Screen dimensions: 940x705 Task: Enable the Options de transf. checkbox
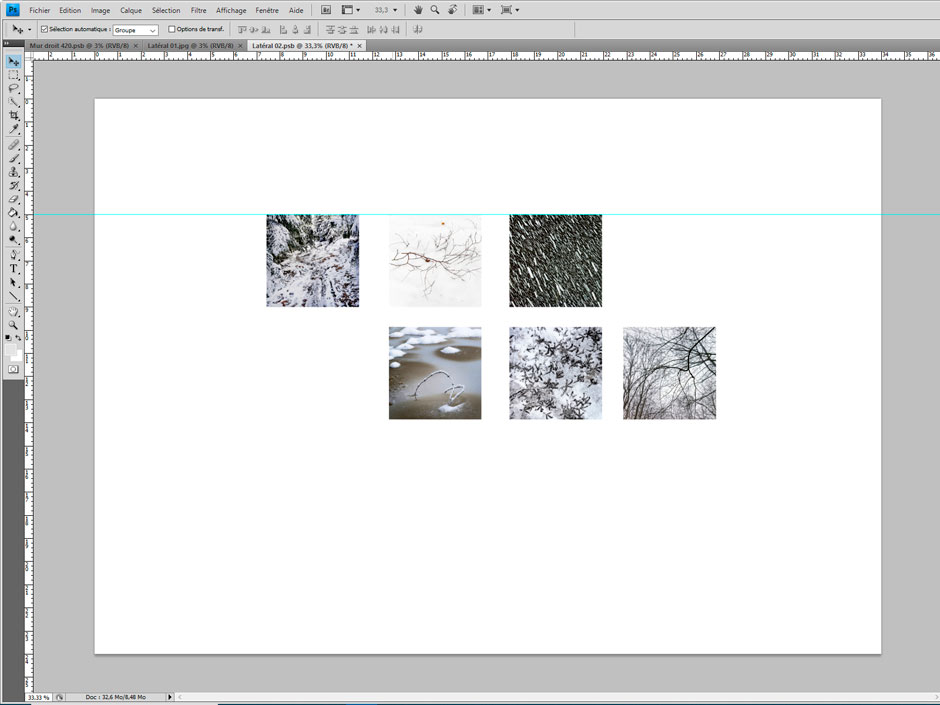(171, 30)
